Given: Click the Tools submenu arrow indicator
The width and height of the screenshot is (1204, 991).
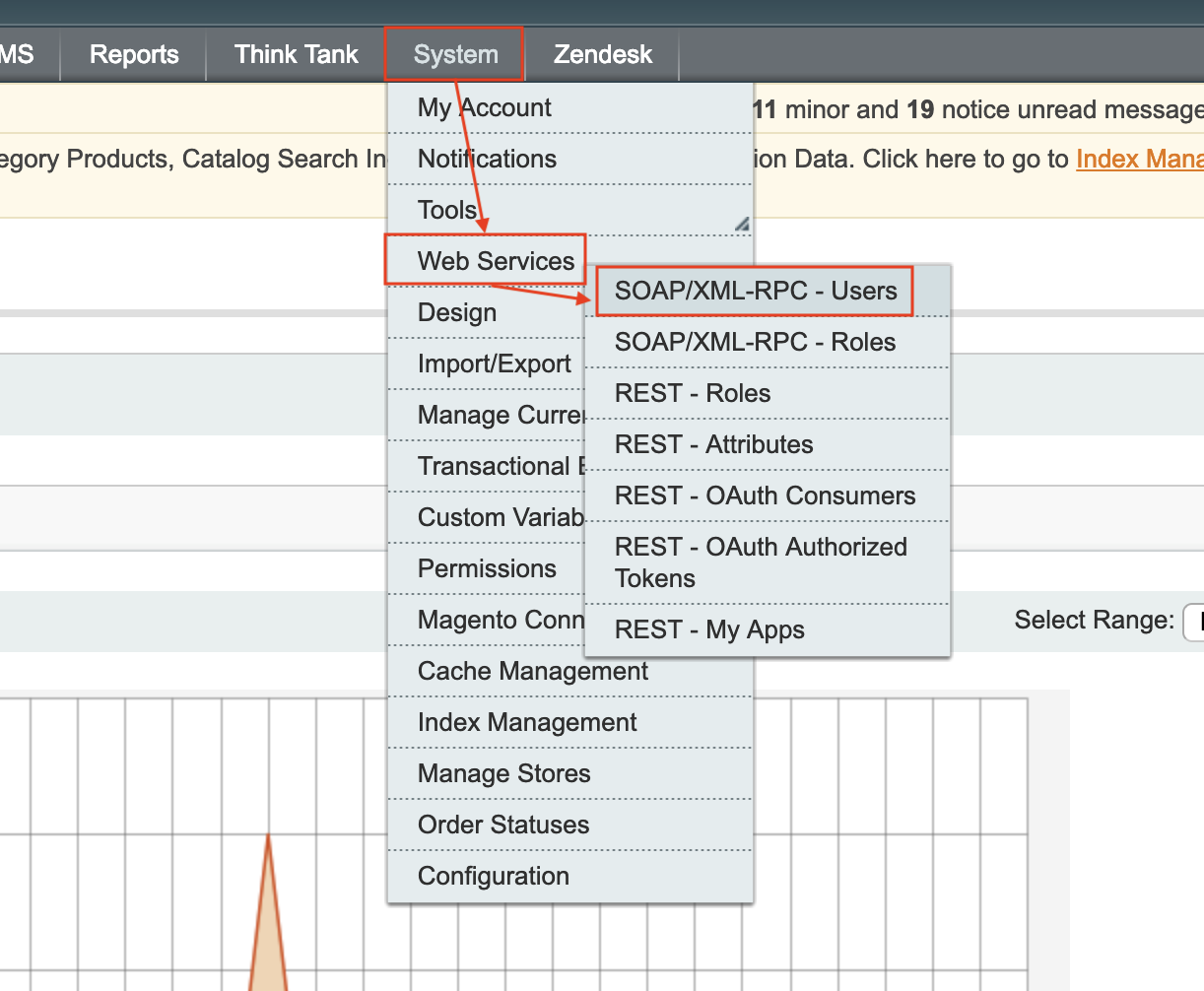Looking at the screenshot, I should click(742, 225).
